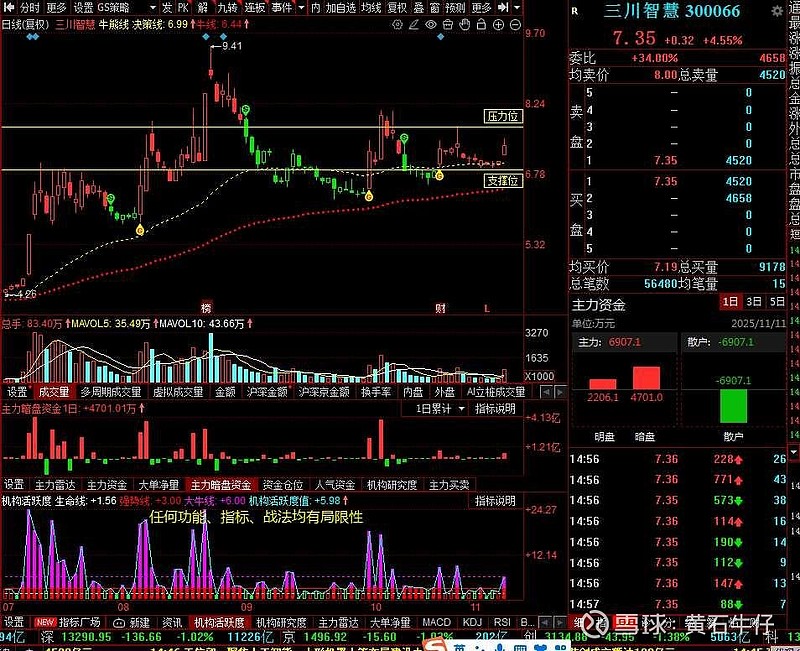Click the 预测 forecast button
Image resolution: width=800 pixels, height=651 pixels.
pos(455,8)
